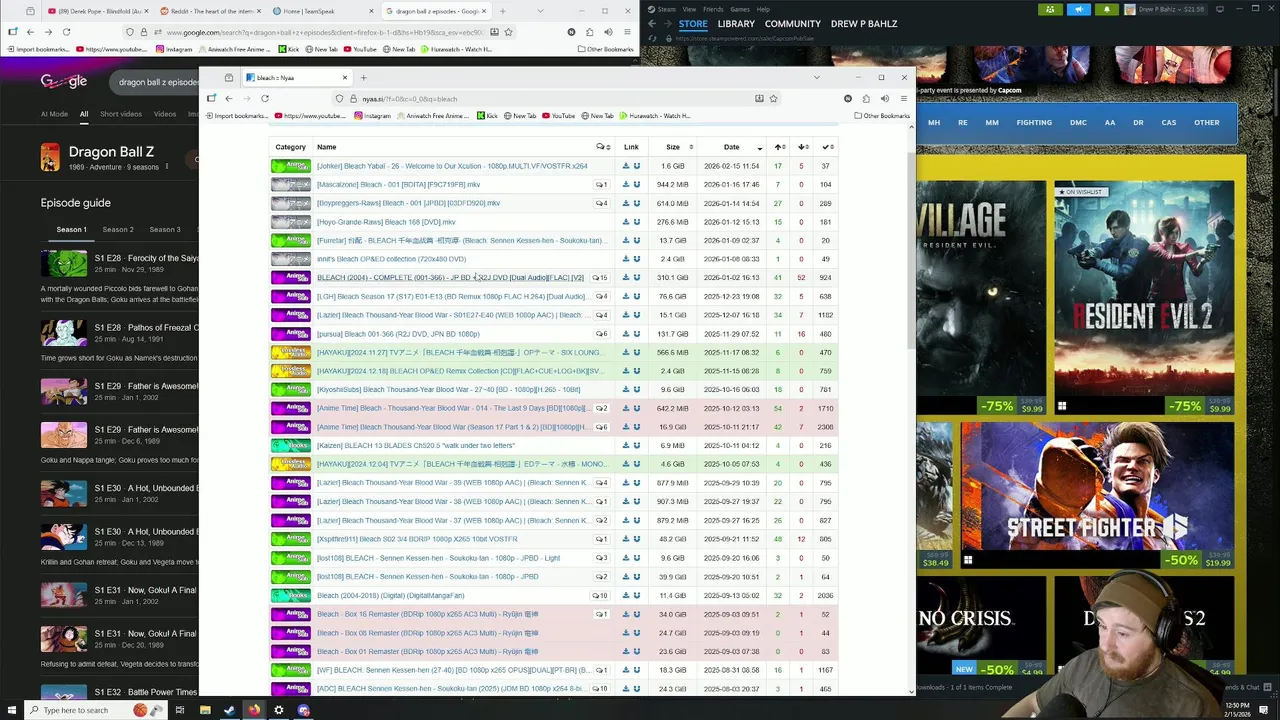Image resolution: width=1280 pixels, height=720 pixels.
Task: Open Instagram bookmark in Nyaa bookmarks bar
Action: pos(372,116)
